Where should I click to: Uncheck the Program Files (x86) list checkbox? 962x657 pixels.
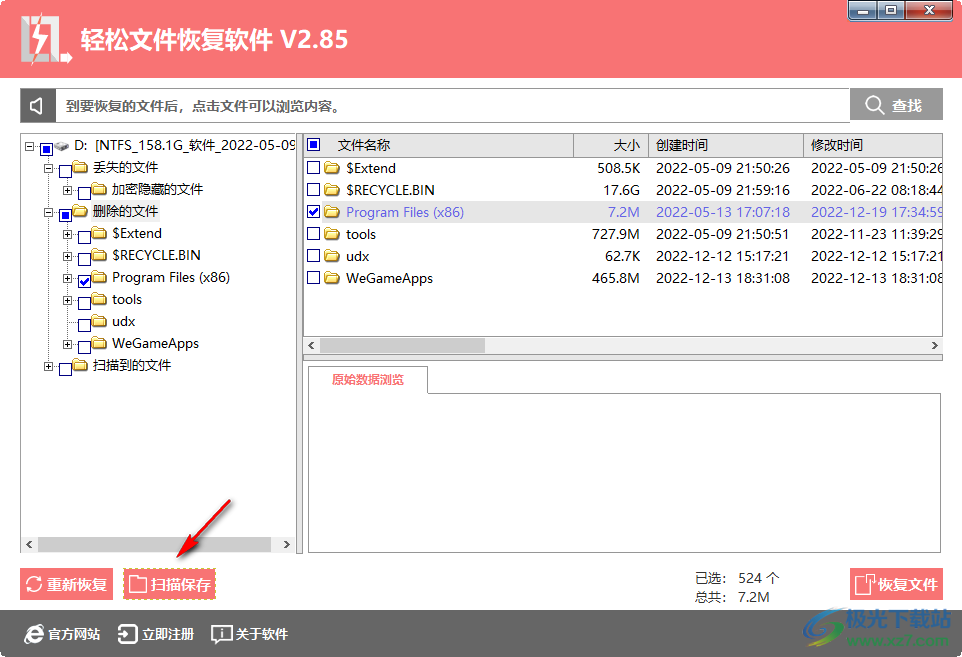click(x=314, y=212)
